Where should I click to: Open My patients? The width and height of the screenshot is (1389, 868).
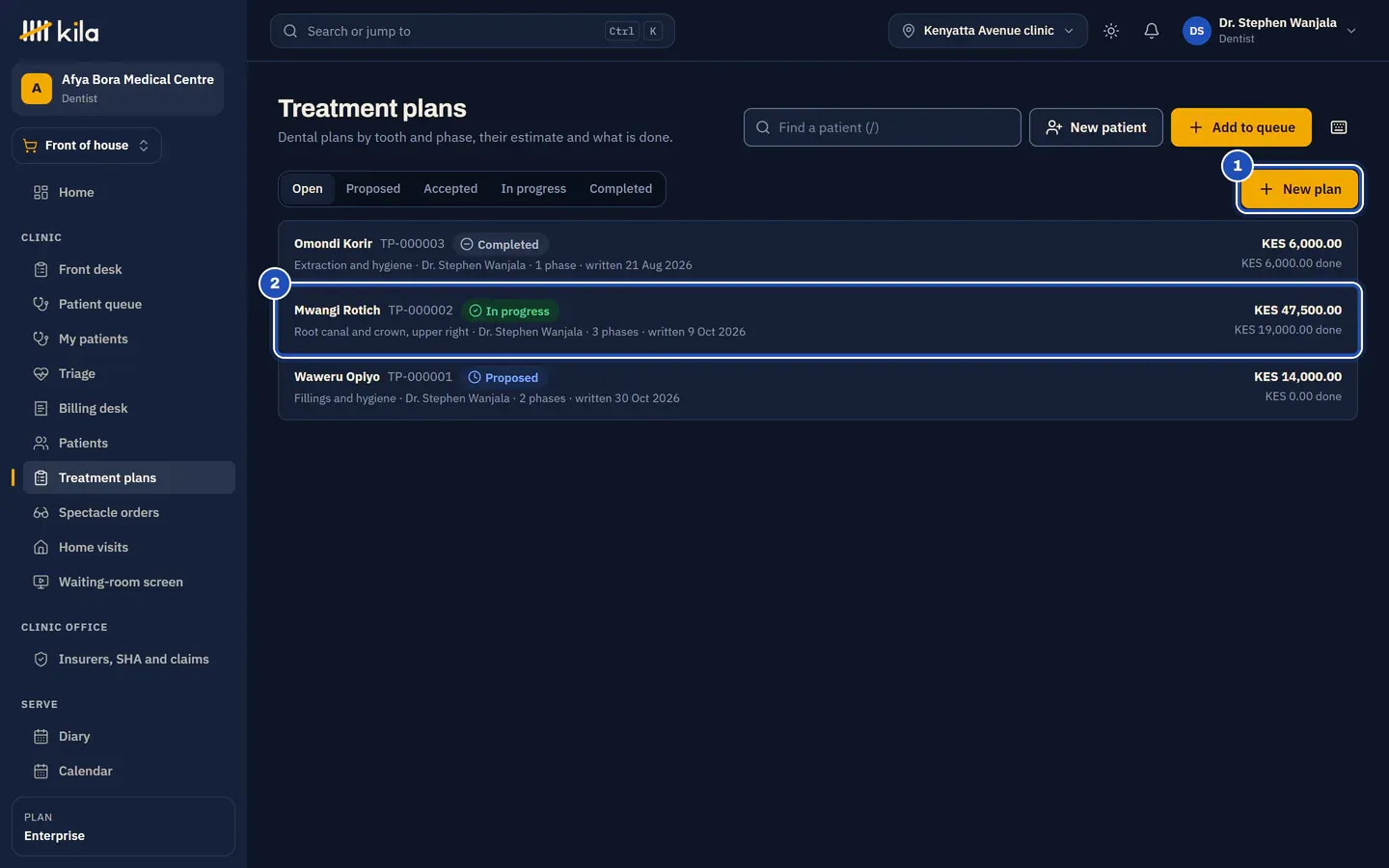(129, 339)
